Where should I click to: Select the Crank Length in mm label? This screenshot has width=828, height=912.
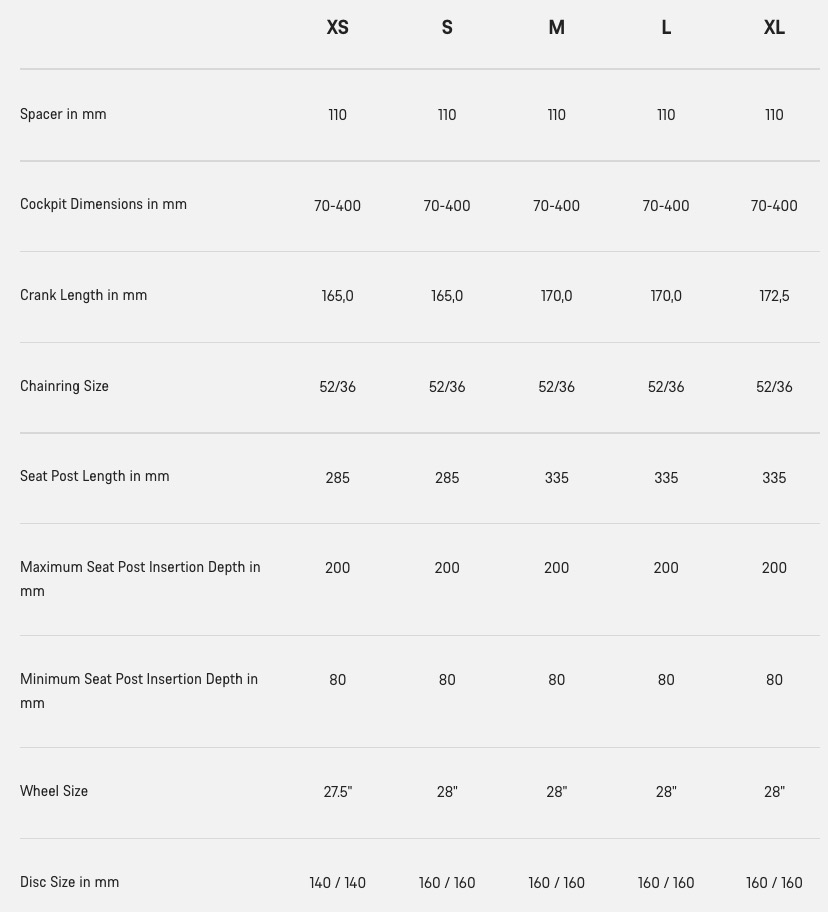pyautogui.click(x=84, y=295)
